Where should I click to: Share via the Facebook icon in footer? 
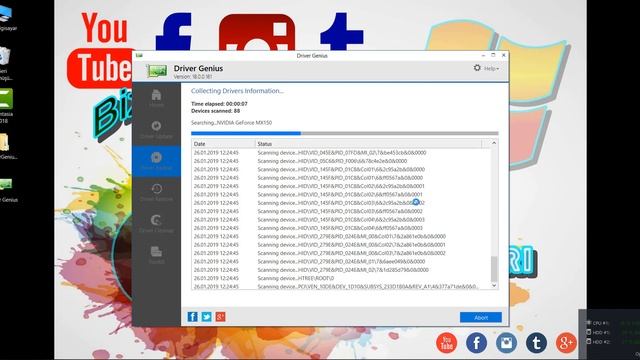pos(192,317)
